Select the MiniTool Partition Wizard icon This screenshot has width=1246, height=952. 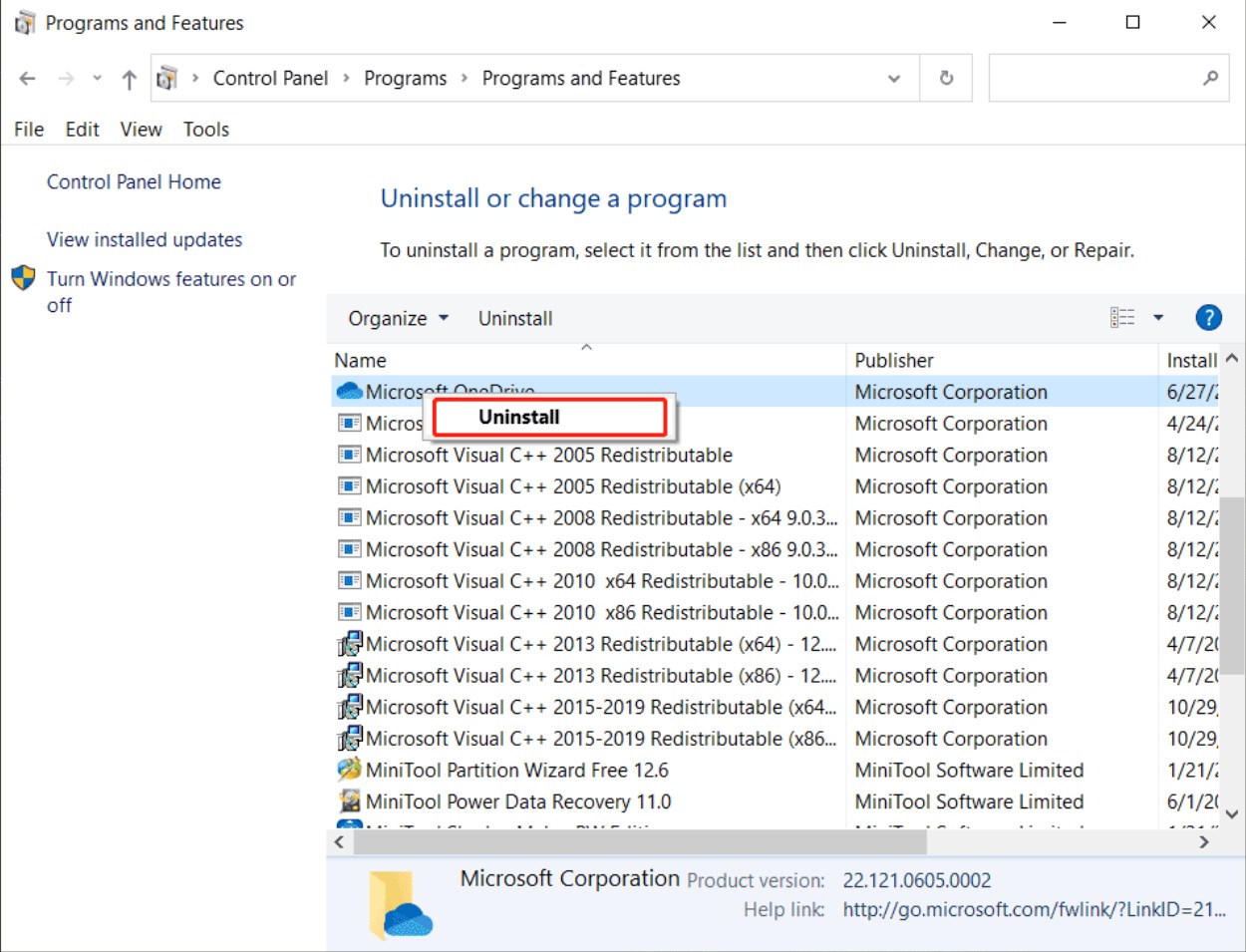pyautogui.click(x=349, y=770)
